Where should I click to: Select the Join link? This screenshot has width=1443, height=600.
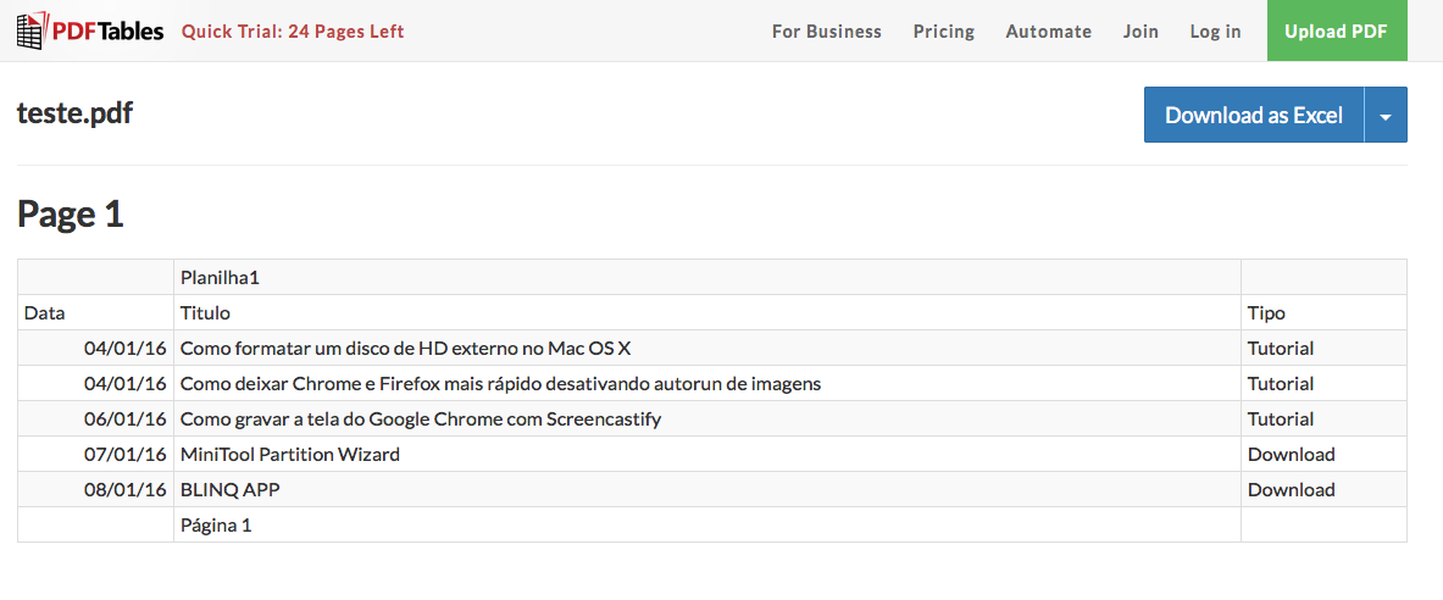coord(1140,31)
